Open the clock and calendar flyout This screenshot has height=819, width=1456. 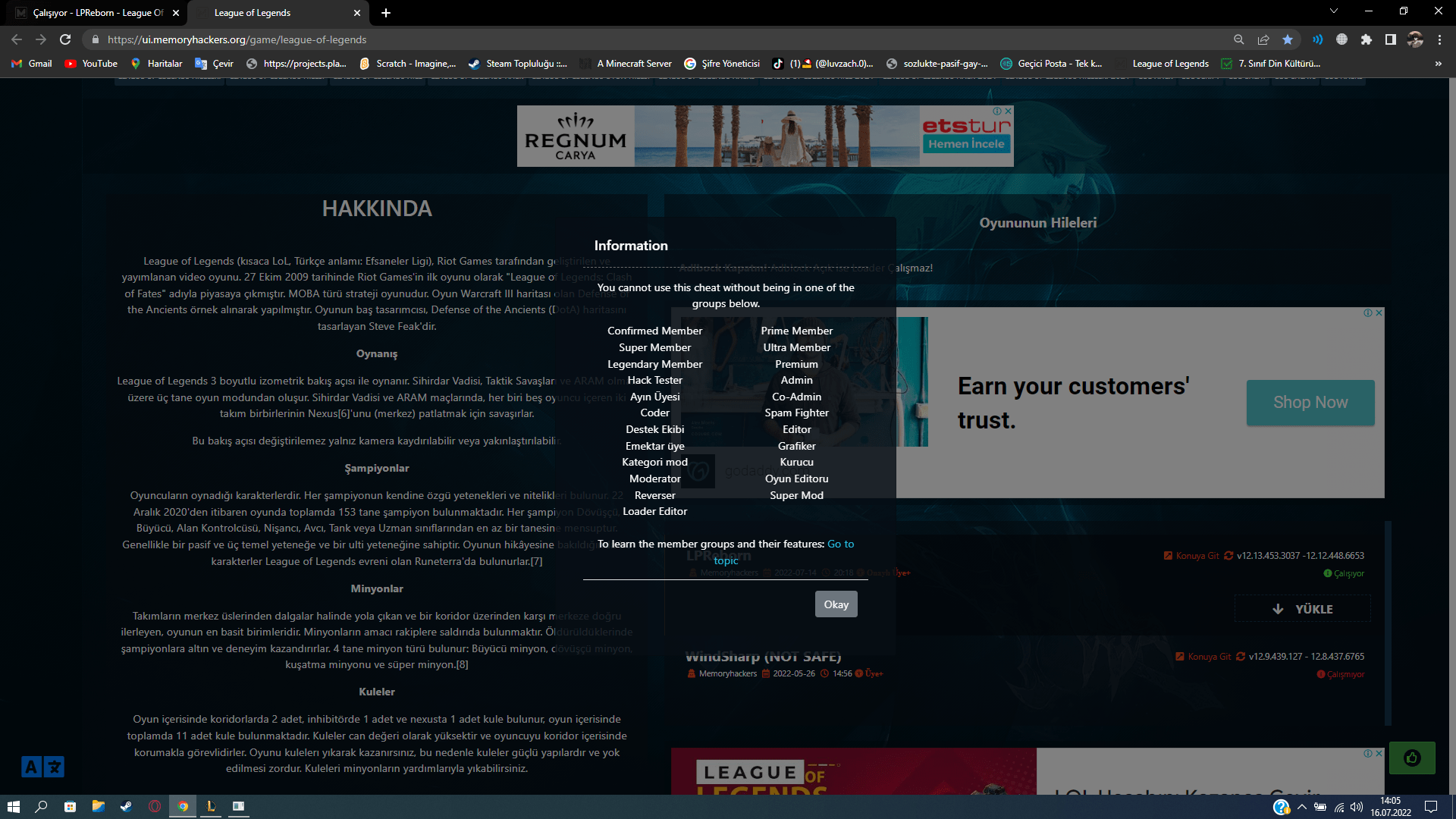[1391, 807]
